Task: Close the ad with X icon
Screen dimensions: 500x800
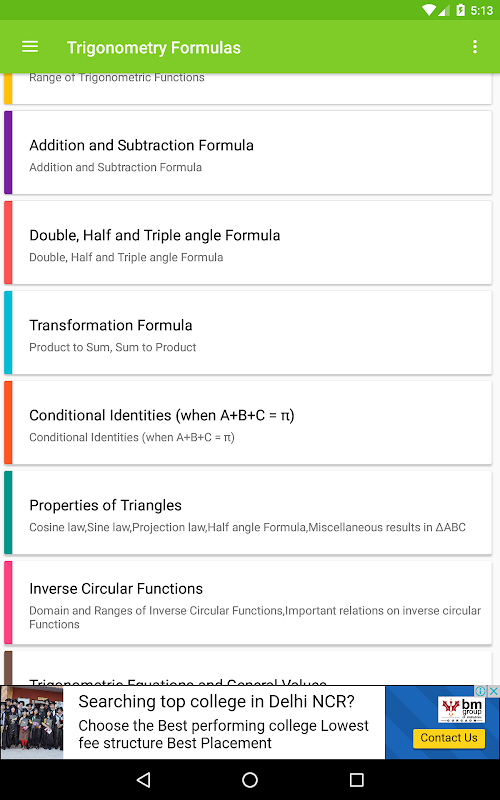Action: [x=493, y=691]
